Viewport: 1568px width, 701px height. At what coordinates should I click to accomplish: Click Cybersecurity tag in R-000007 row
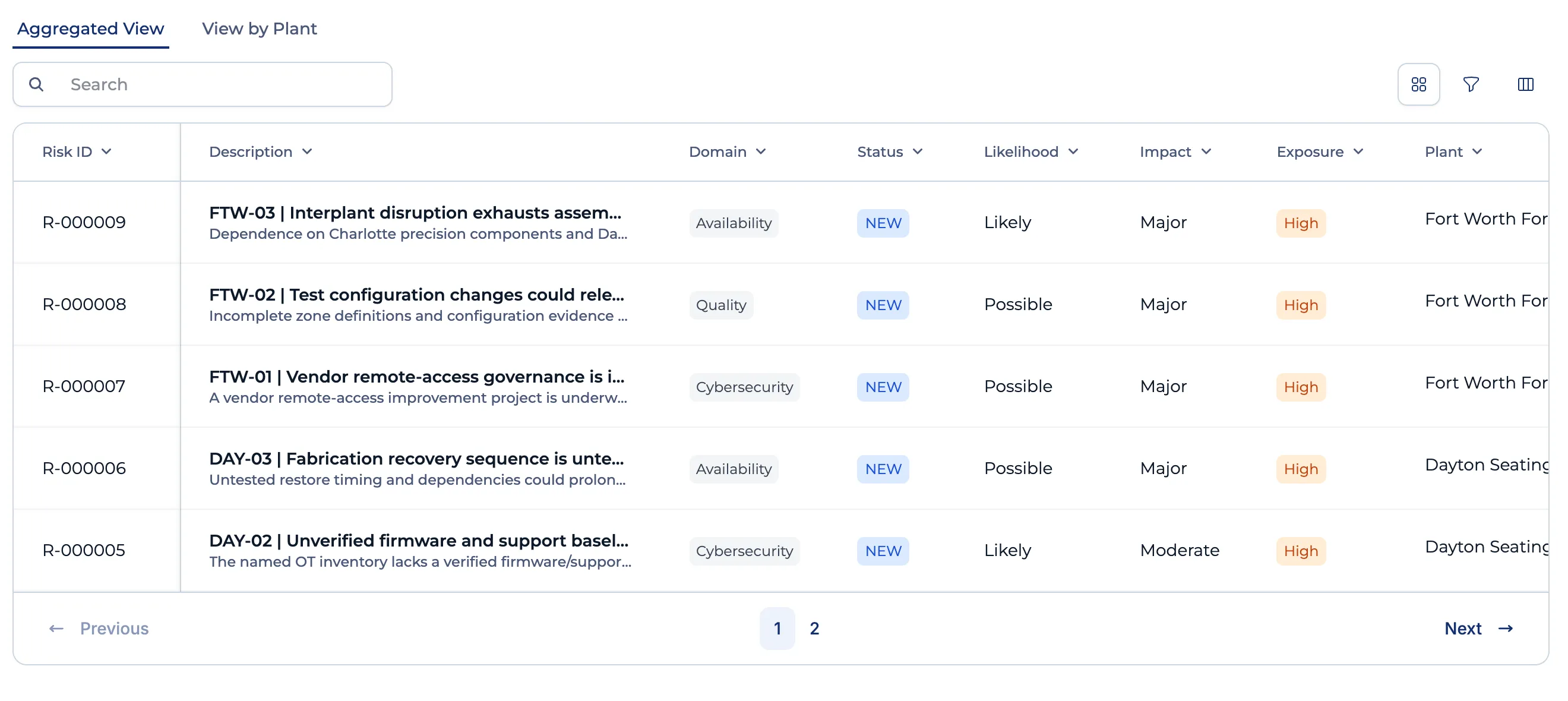744,387
